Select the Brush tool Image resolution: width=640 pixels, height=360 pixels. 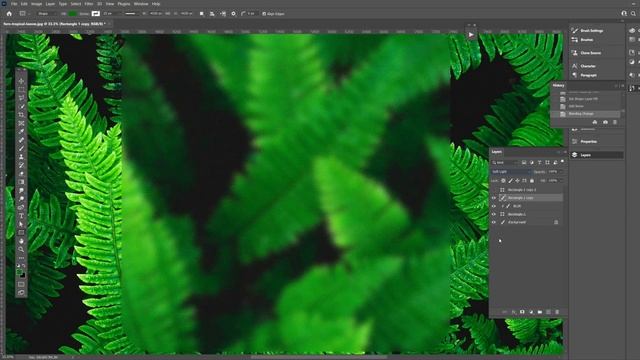pos(21,148)
